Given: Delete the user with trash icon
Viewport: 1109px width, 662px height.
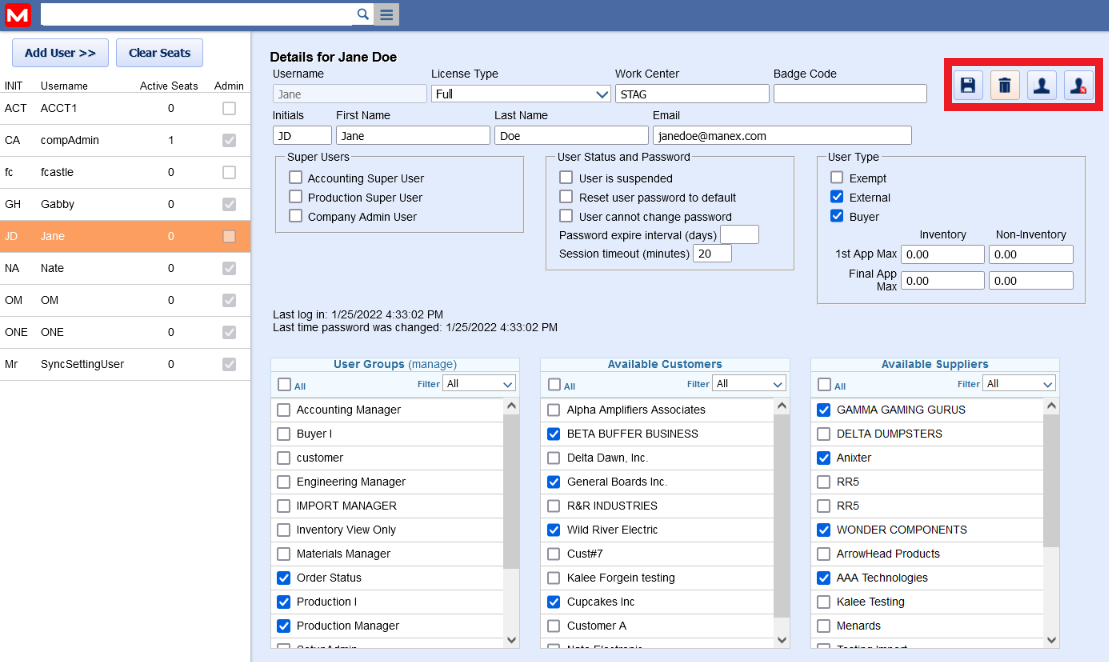Looking at the screenshot, I should (x=1004, y=86).
